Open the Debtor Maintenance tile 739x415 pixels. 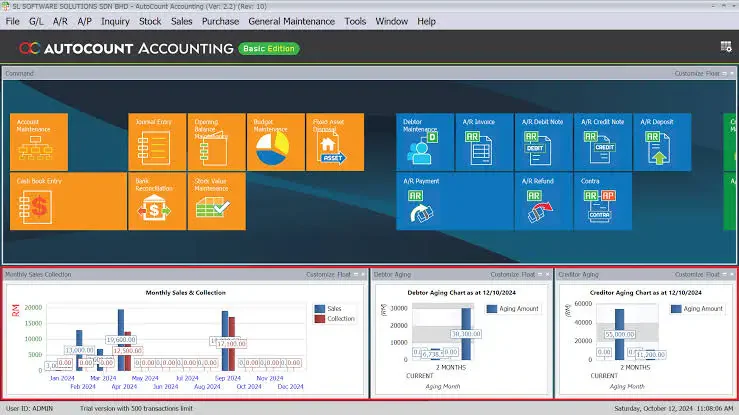coord(425,142)
